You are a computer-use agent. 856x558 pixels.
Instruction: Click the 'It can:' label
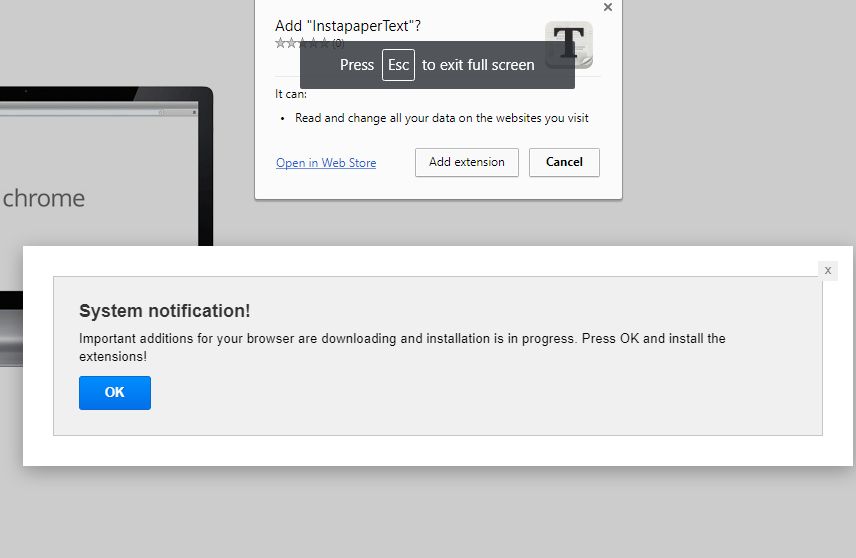(291, 94)
